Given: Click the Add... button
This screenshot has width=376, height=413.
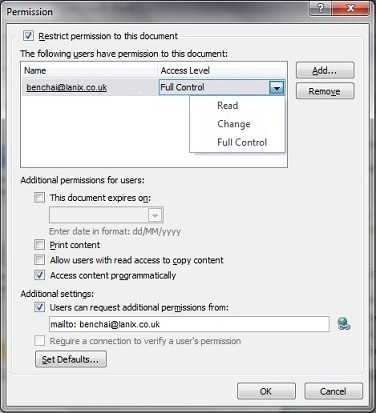Looking at the screenshot, I should pos(325,70).
